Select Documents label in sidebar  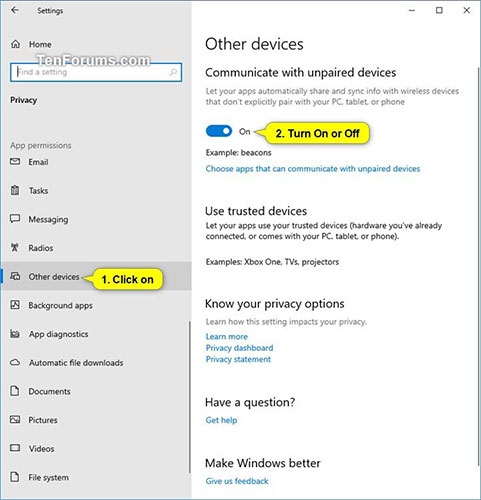pyautogui.click(x=49, y=391)
